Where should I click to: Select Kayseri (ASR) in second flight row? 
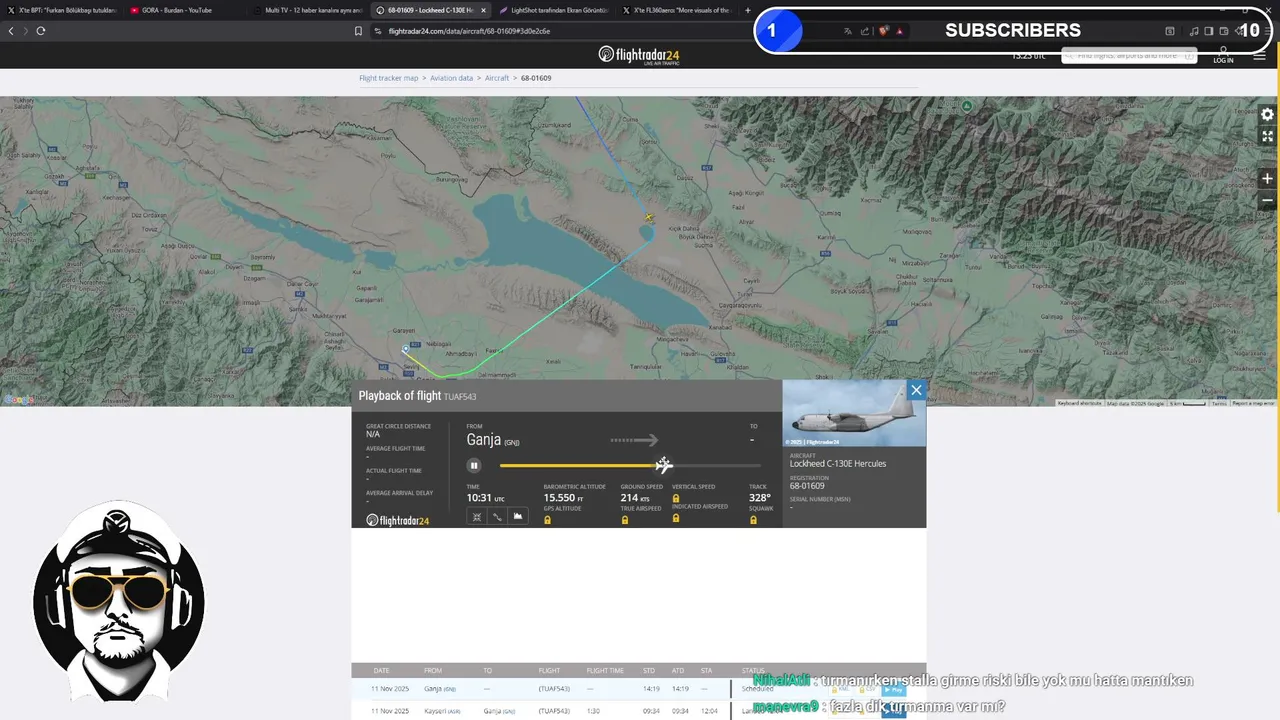[x=442, y=711]
